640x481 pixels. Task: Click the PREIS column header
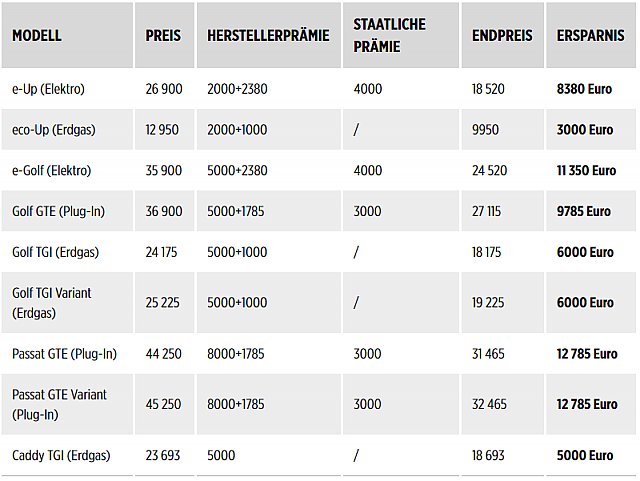[x=163, y=35]
